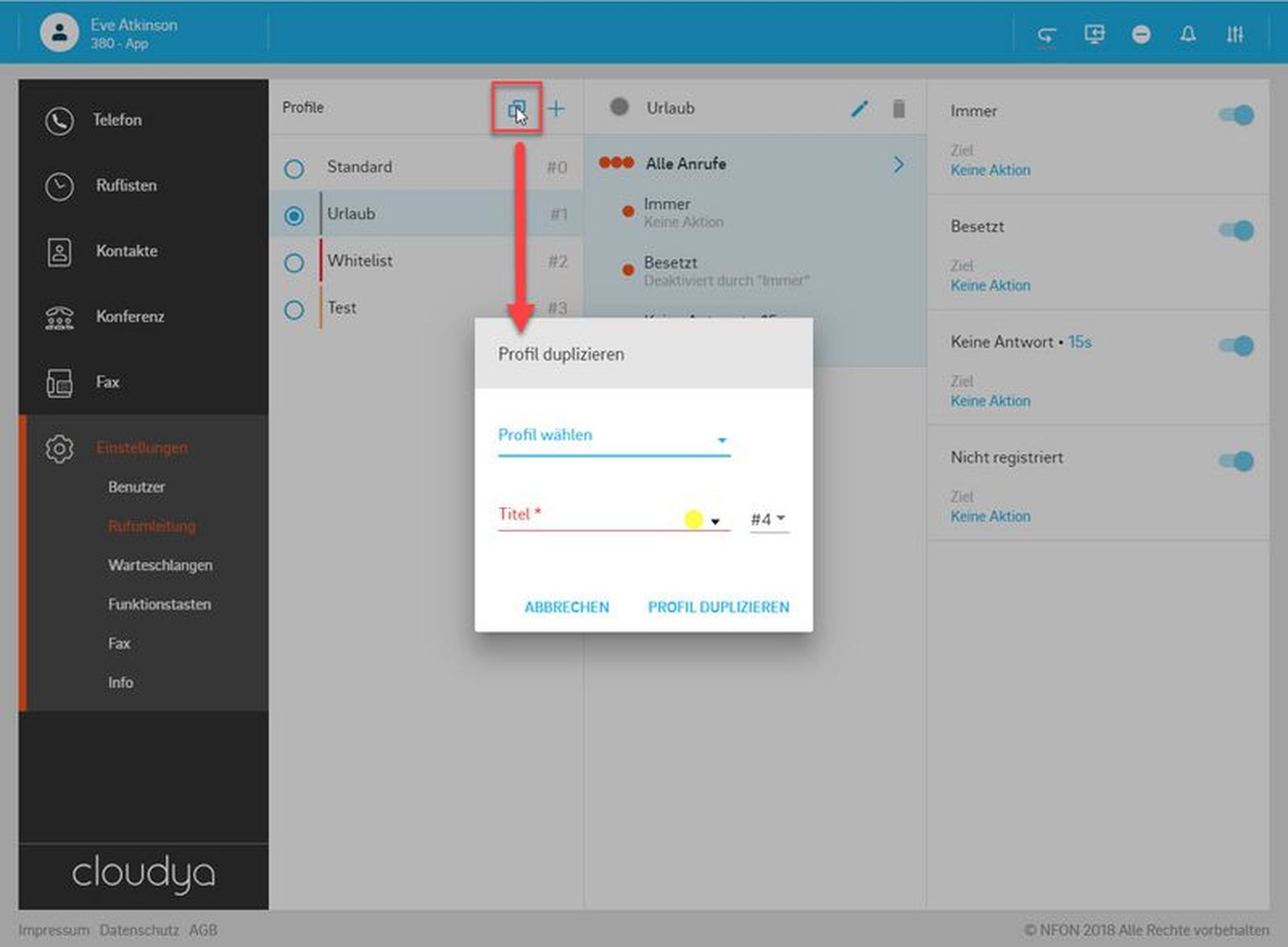1288x947 pixels.
Task: Click the yellow color swatch in dialog
Action: (693, 519)
